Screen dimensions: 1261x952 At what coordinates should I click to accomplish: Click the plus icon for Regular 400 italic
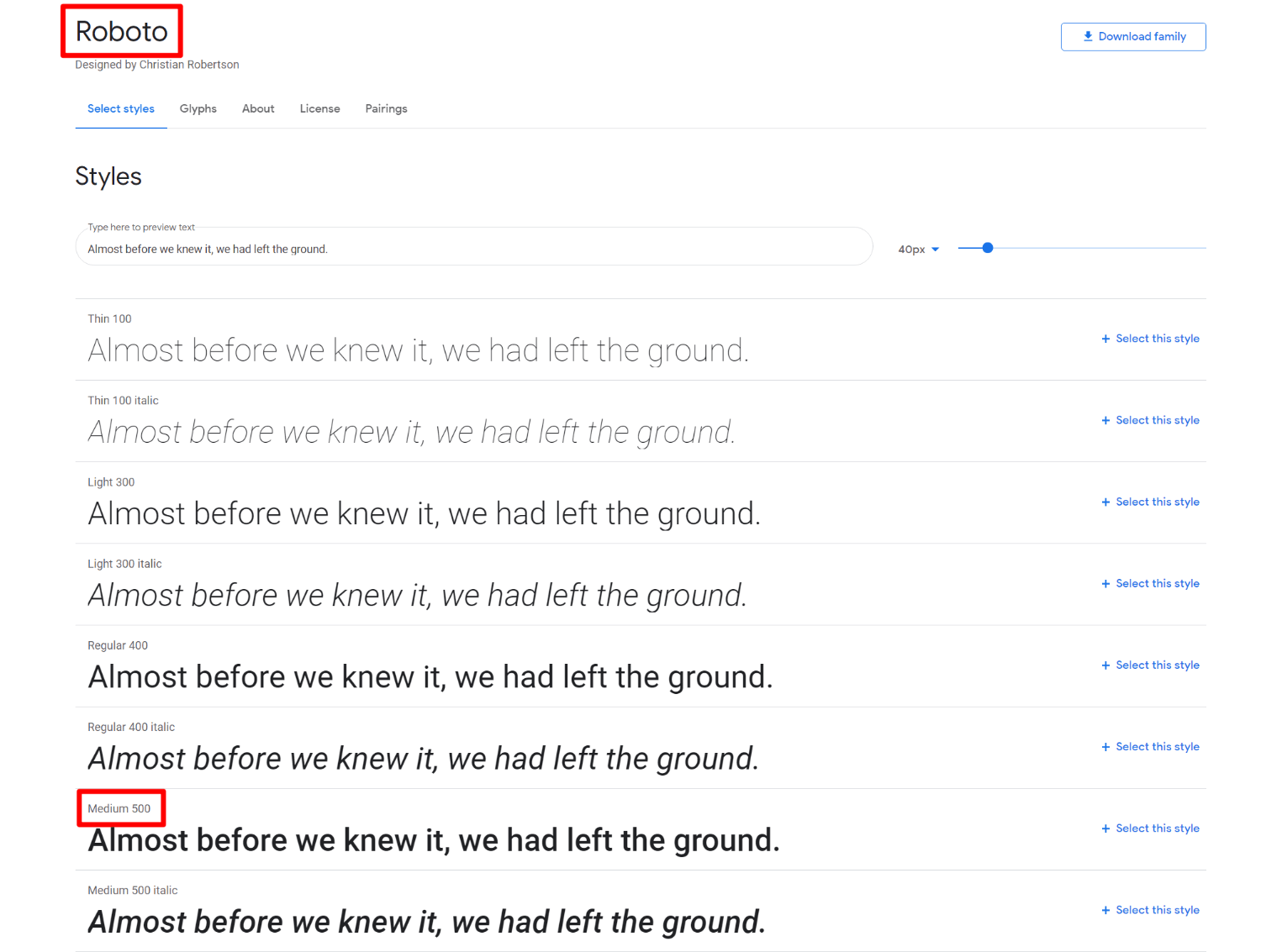tap(1105, 746)
